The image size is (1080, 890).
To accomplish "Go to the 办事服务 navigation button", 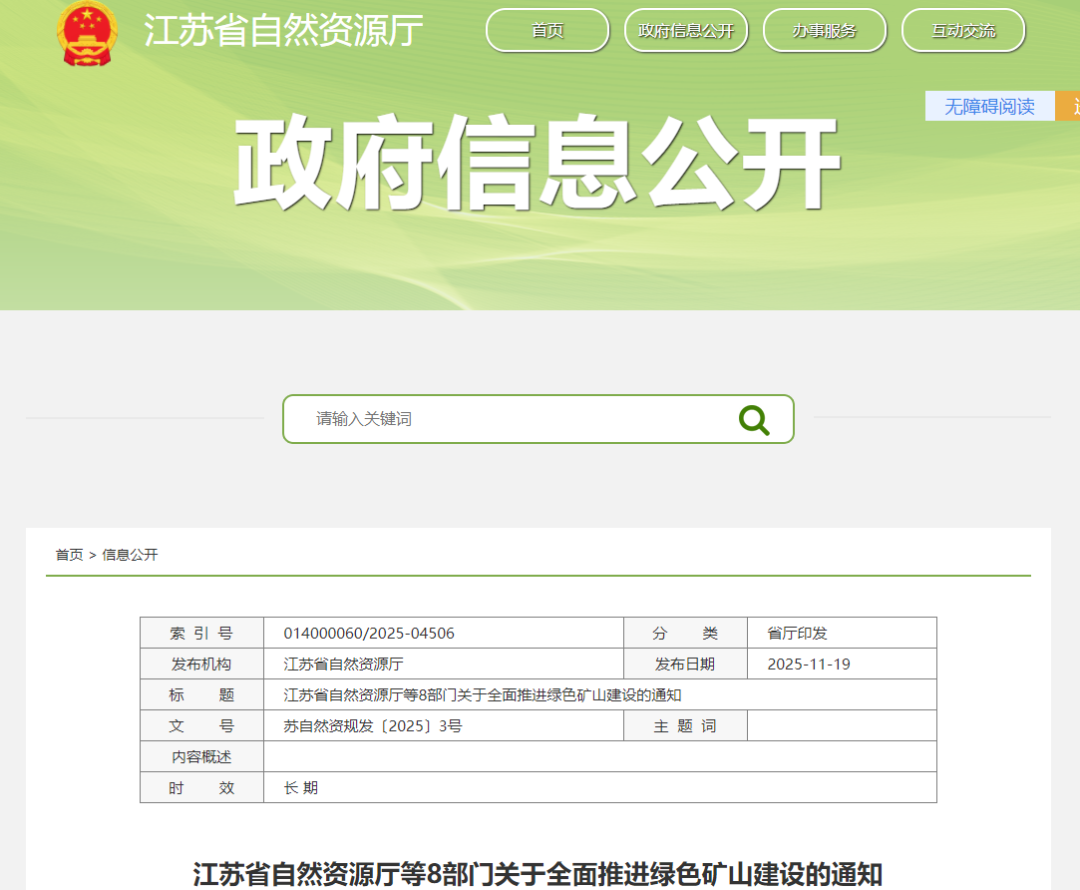I will [x=824, y=31].
